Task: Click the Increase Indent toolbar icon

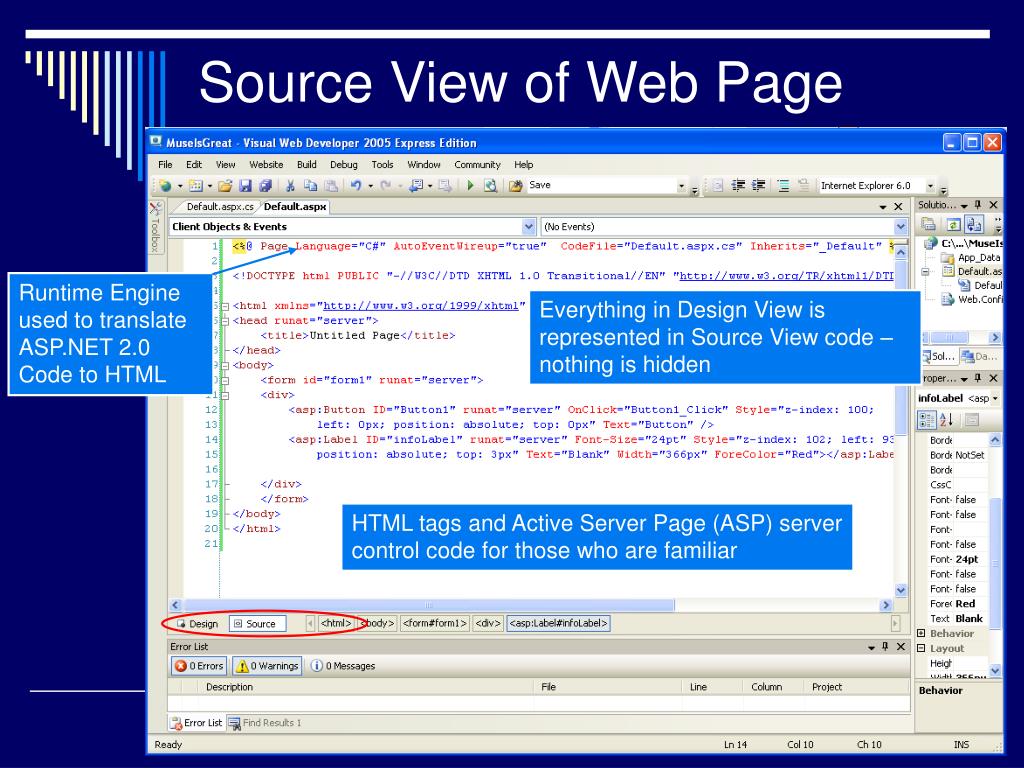Action: pos(758,185)
